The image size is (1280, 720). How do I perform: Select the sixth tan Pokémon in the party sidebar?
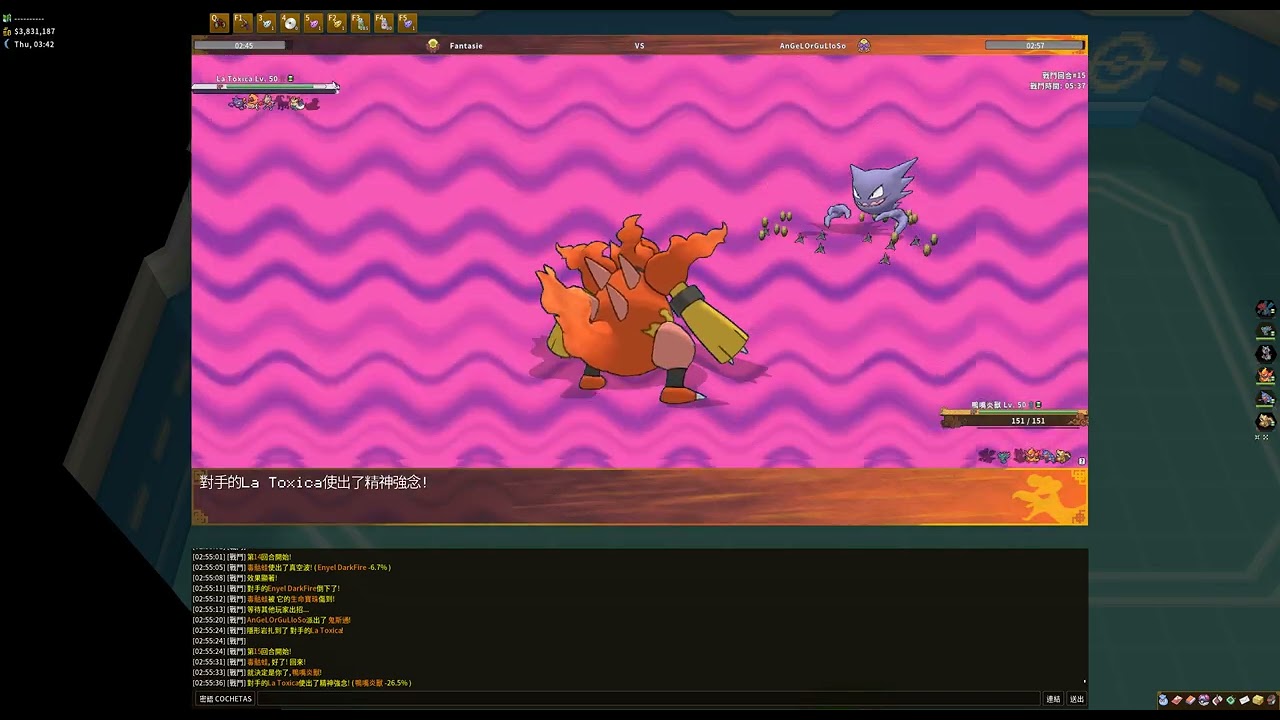pos(1266,421)
